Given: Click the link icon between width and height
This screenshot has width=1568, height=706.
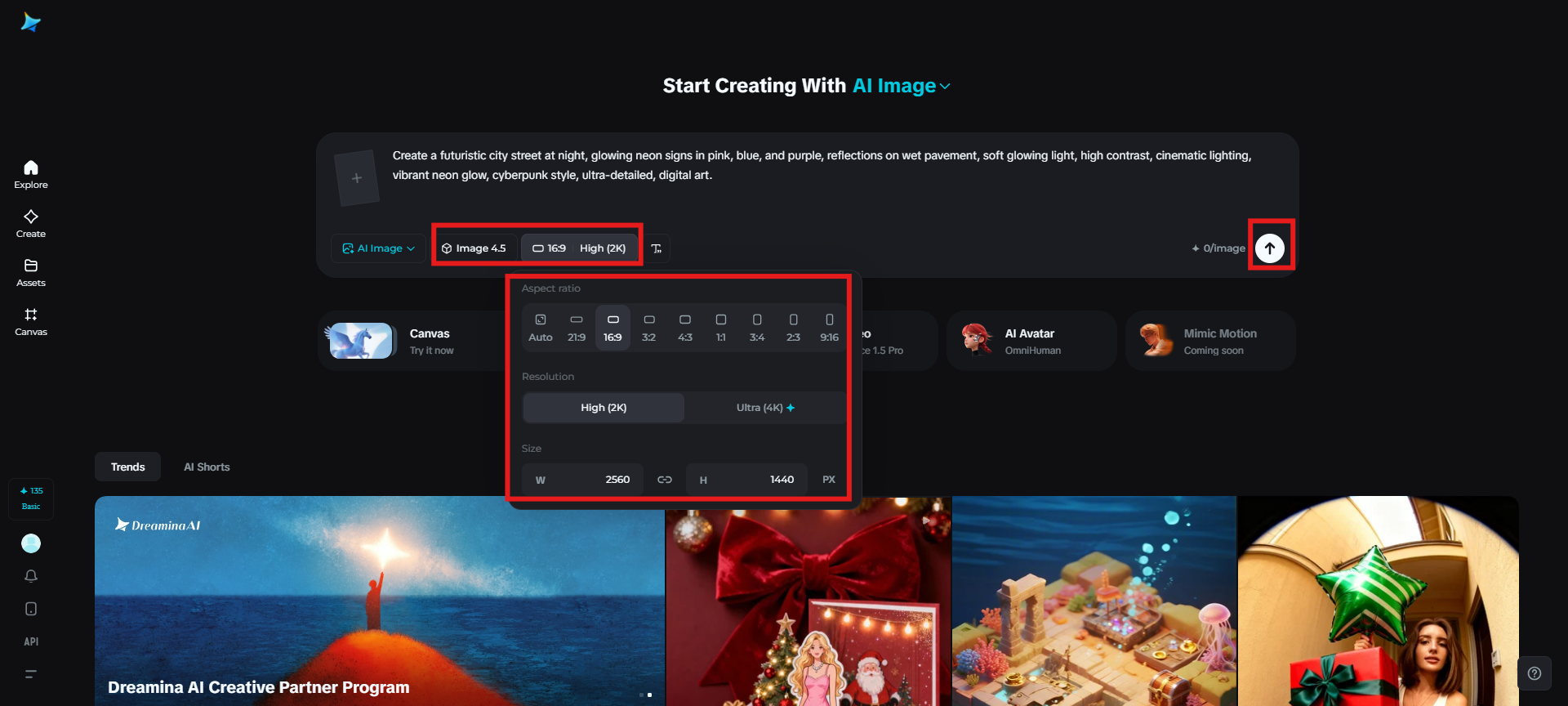Looking at the screenshot, I should pos(665,480).
